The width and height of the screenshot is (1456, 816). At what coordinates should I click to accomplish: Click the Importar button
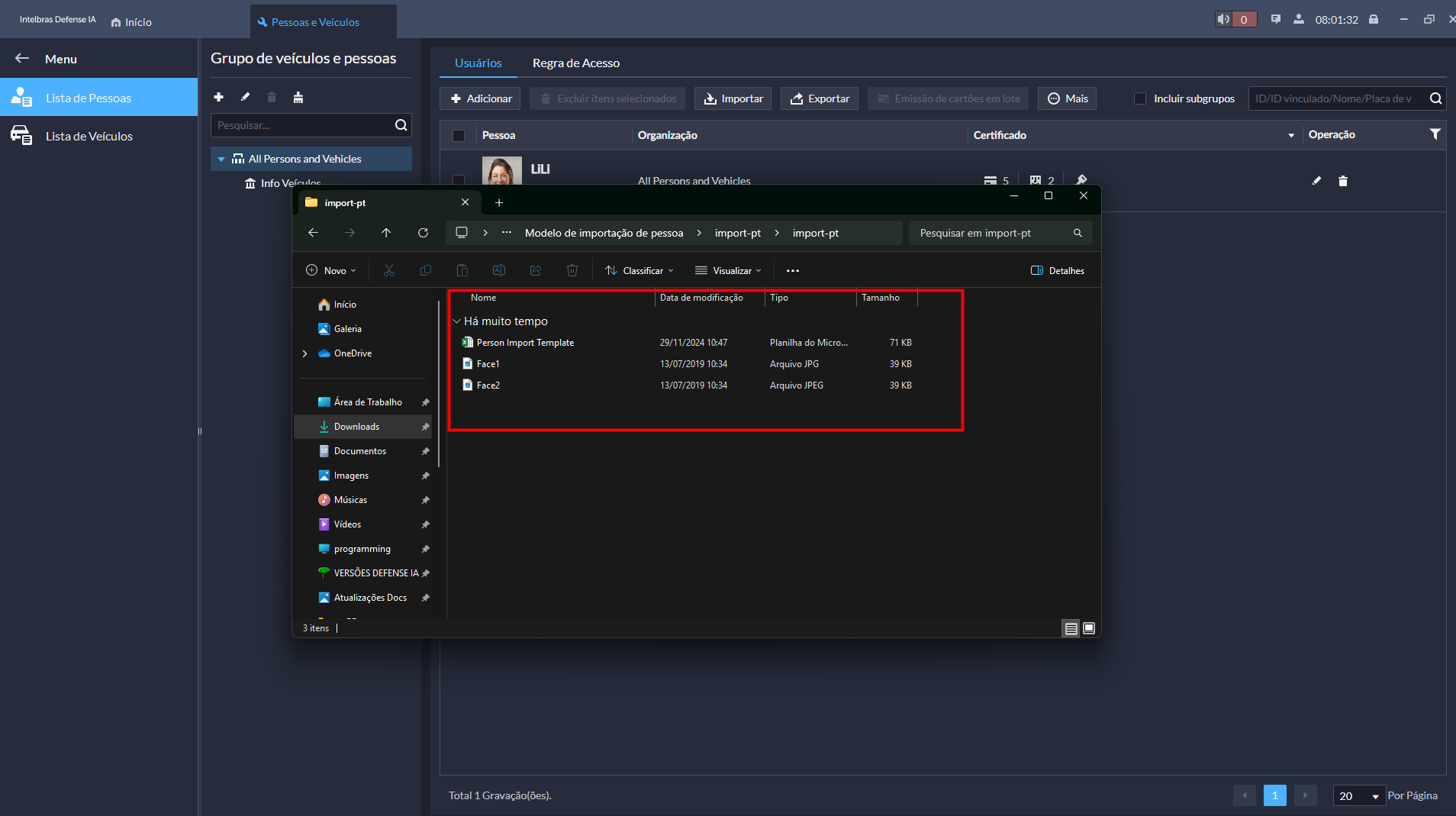click(x=733, y=98)
